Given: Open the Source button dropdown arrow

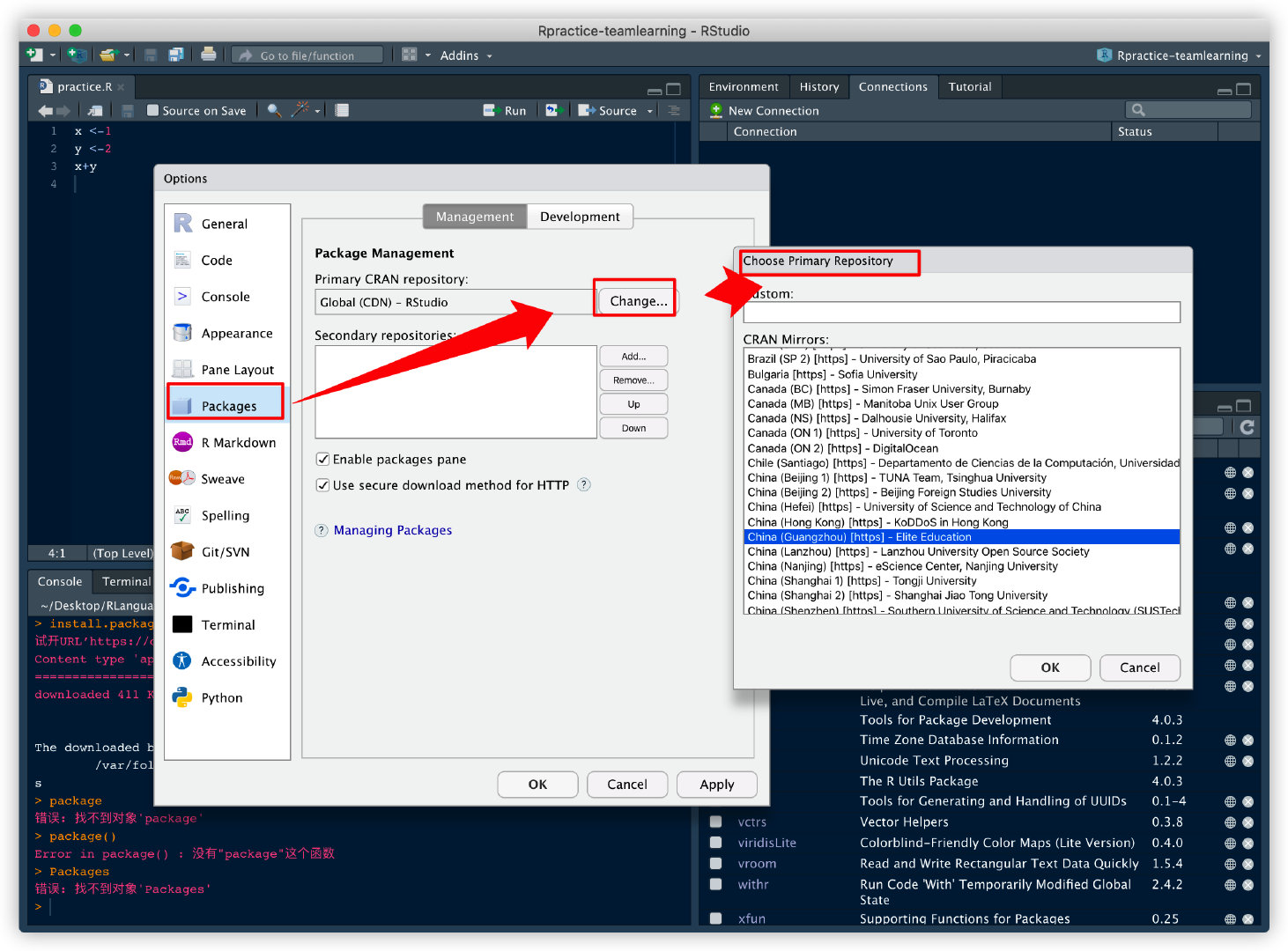Looking at the screenshot, I should coord(650,111).
